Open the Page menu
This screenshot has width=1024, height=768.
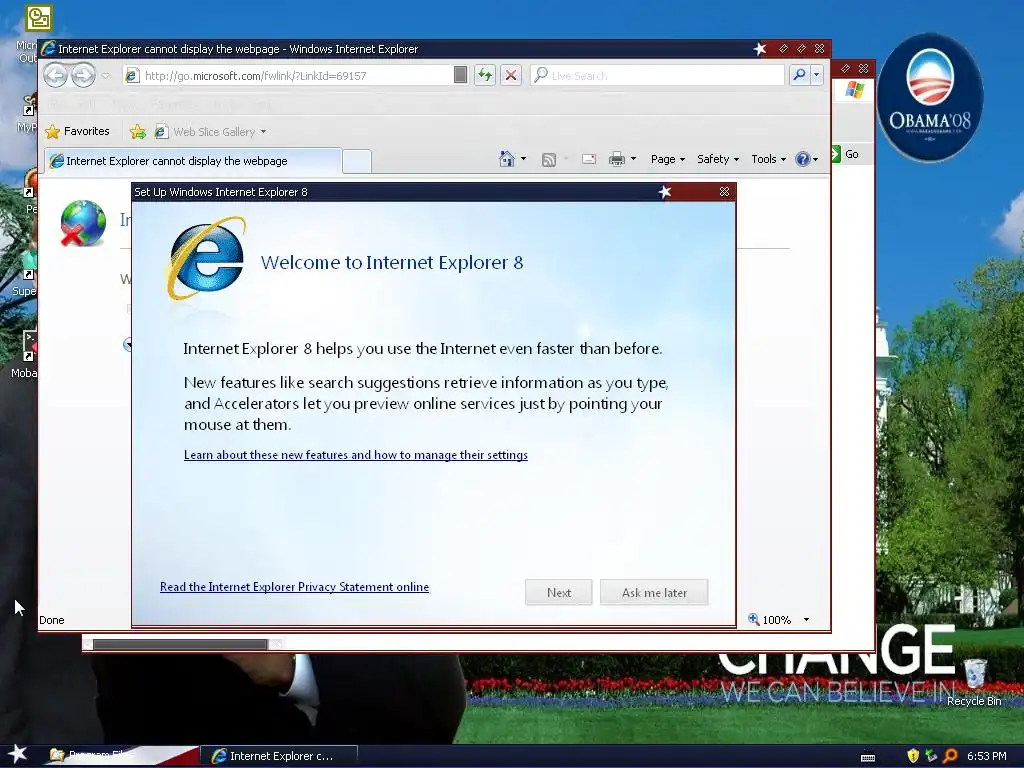tap(667, 159)
